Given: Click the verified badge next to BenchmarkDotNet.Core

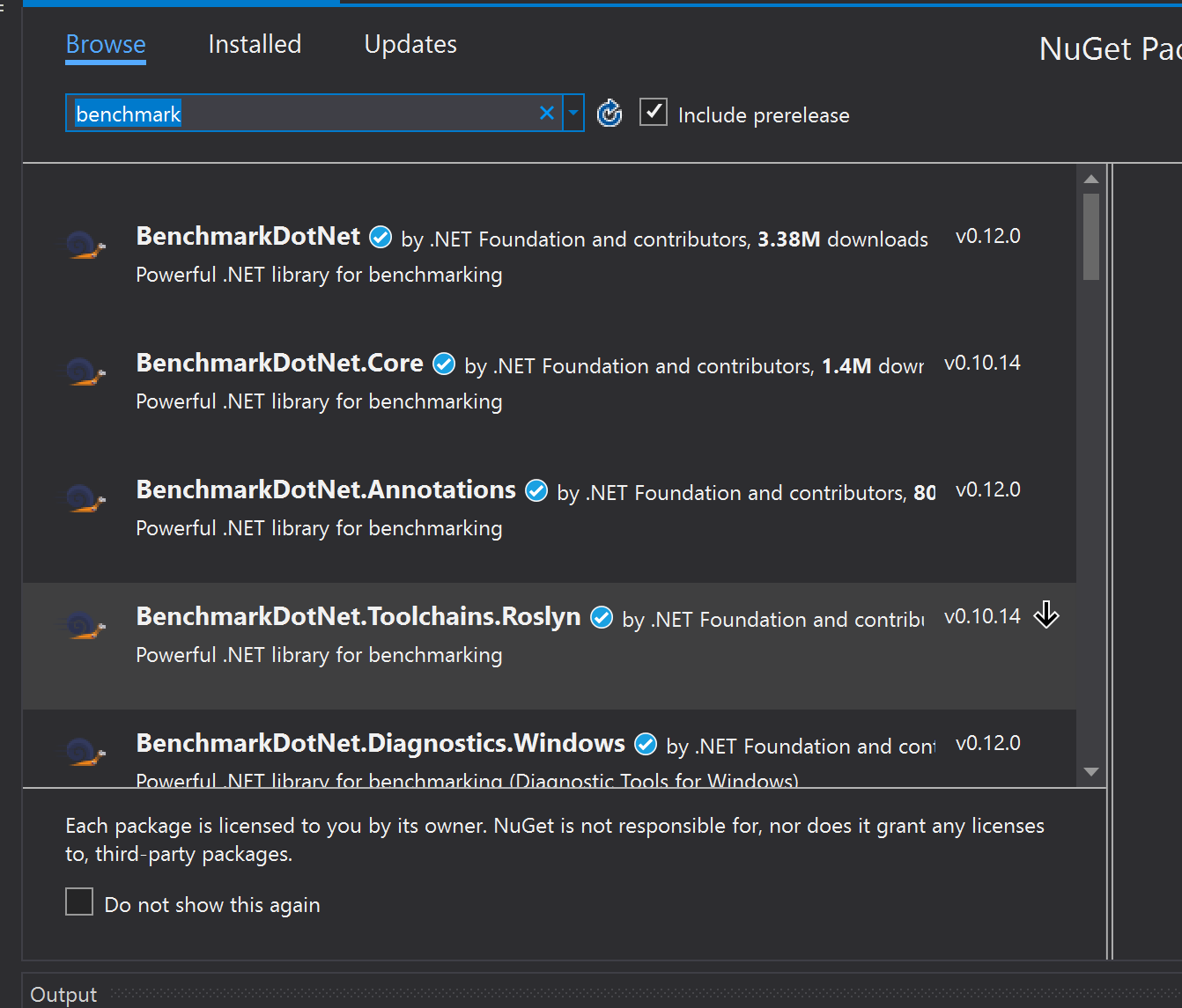Looking at the screenshot, I should [444, 364].
